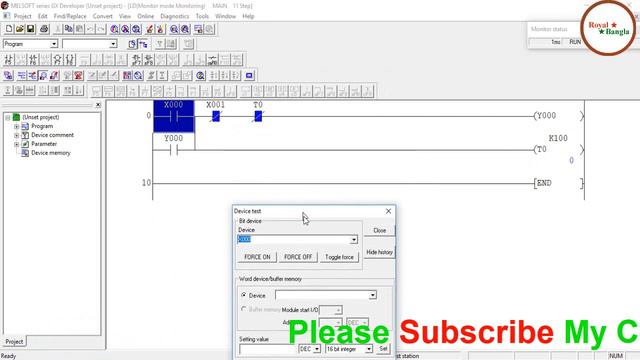Image resolution: width=640 pixels, height=360 pixels.
Task: Collapse the Unset project root node
Action: click(x=7, y=118)
